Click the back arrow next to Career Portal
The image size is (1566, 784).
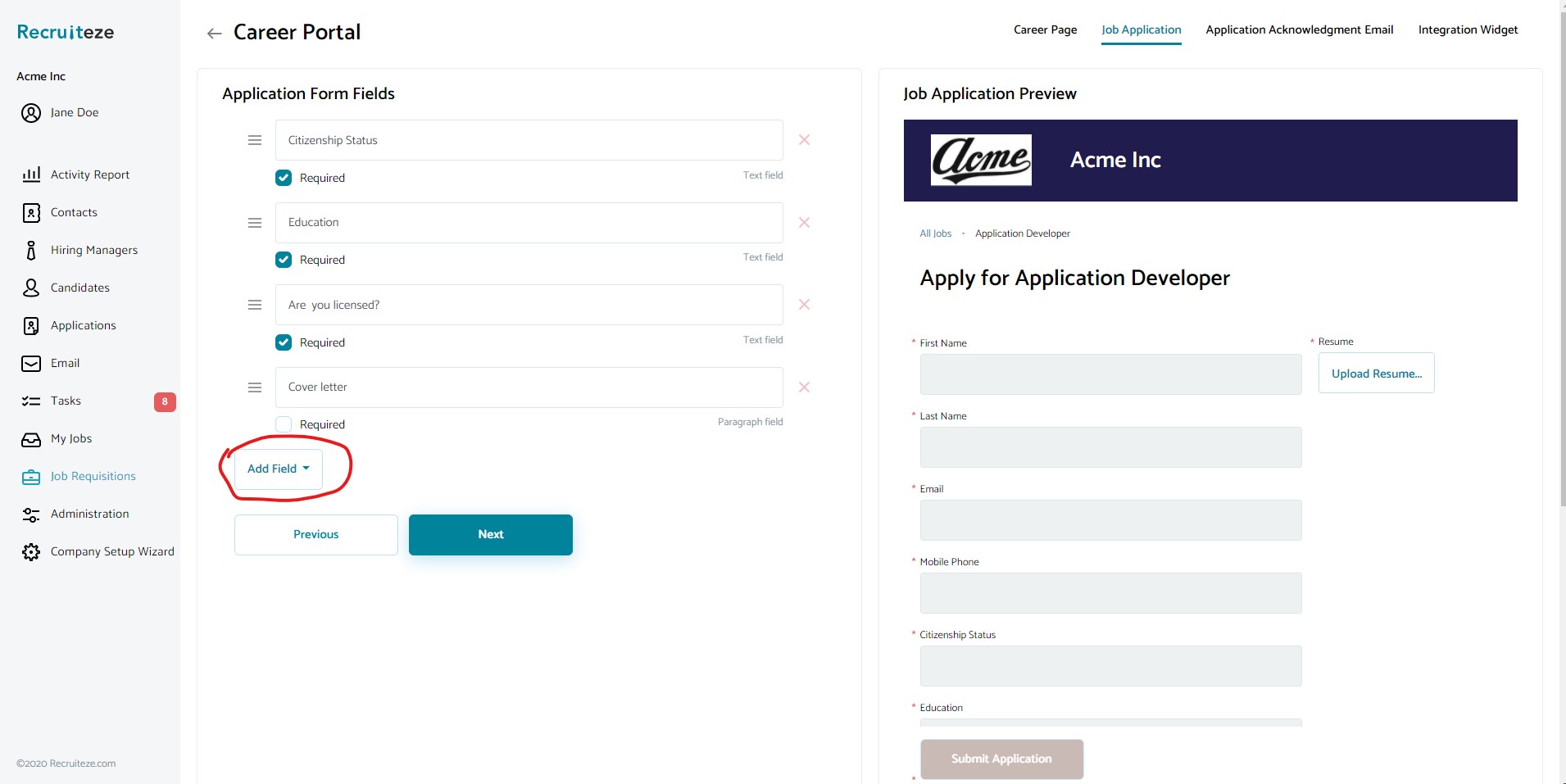(214, 33)
